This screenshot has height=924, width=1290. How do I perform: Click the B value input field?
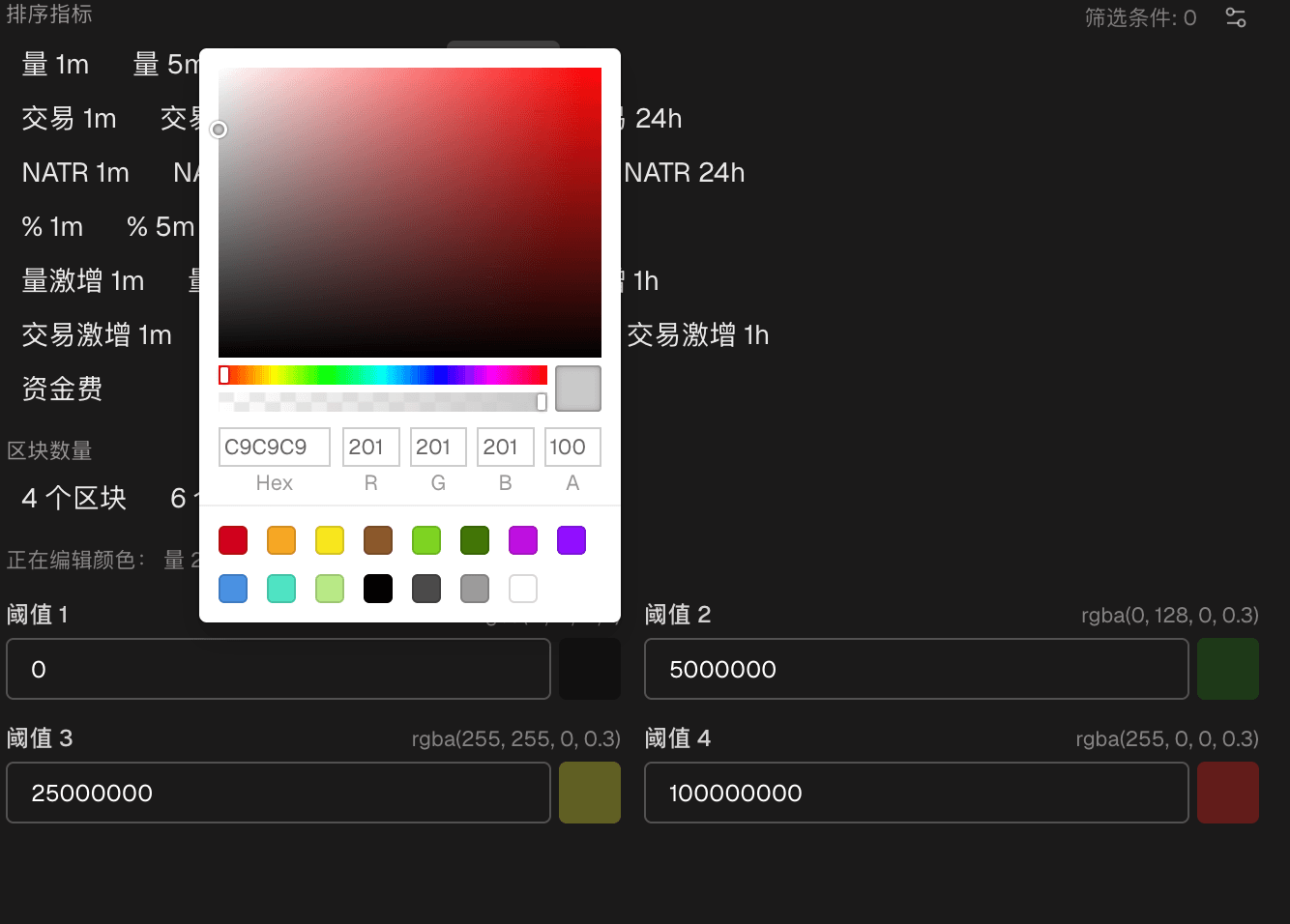pyautogui.click(x=506, y=447)
